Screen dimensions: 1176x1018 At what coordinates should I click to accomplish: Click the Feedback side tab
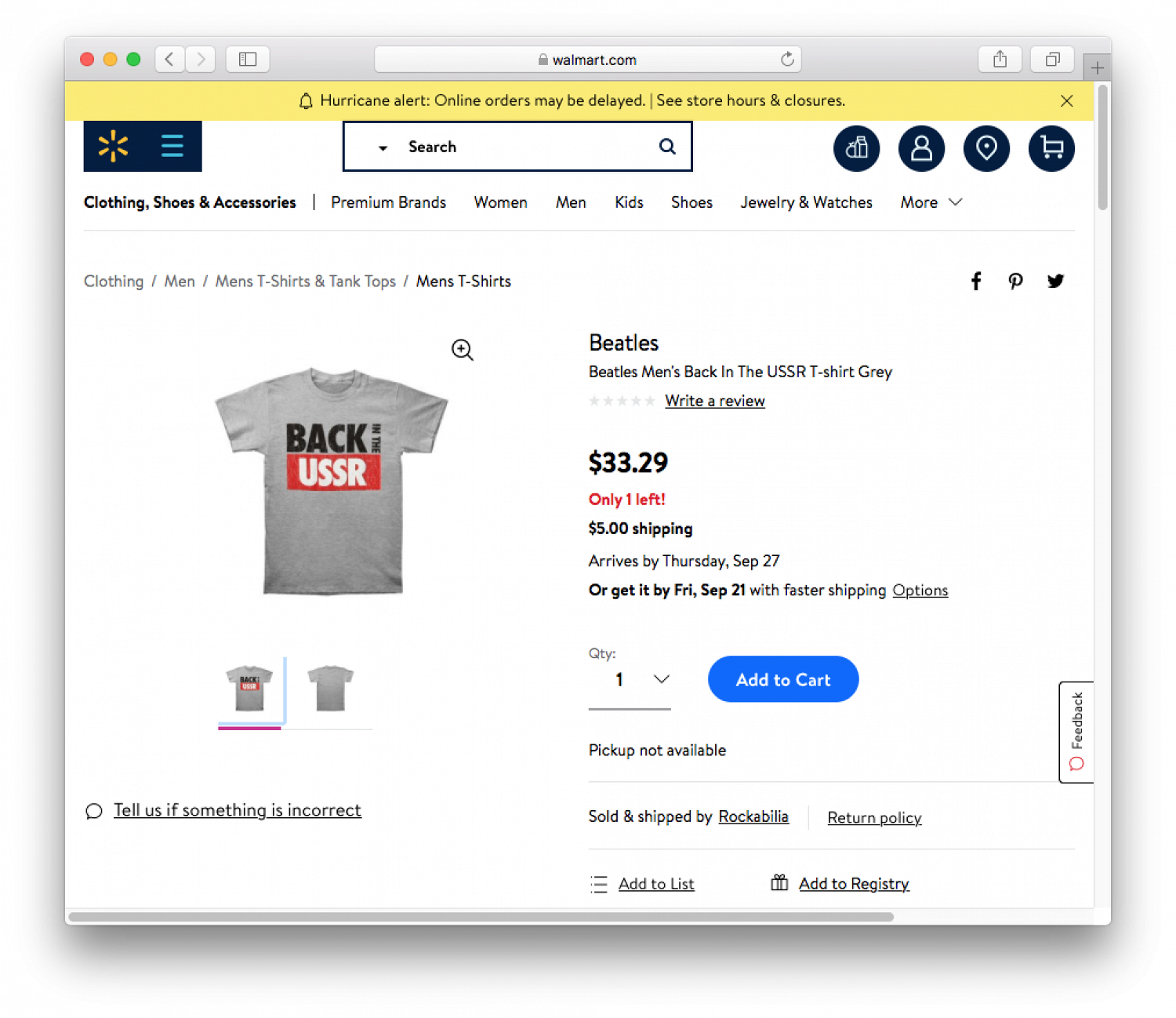[1076, 732]
